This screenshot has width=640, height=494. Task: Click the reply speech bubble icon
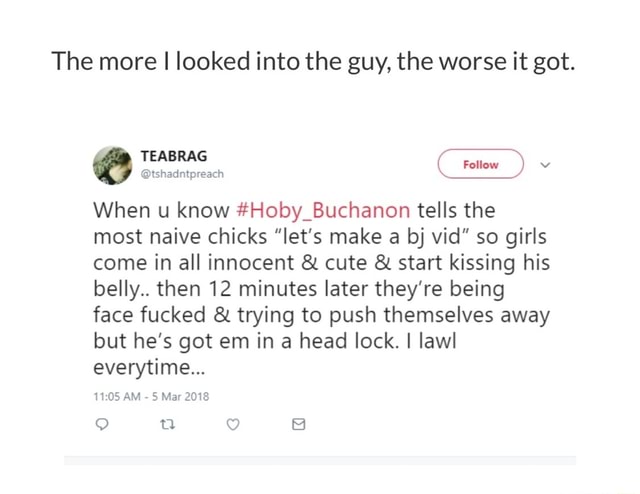102,425
